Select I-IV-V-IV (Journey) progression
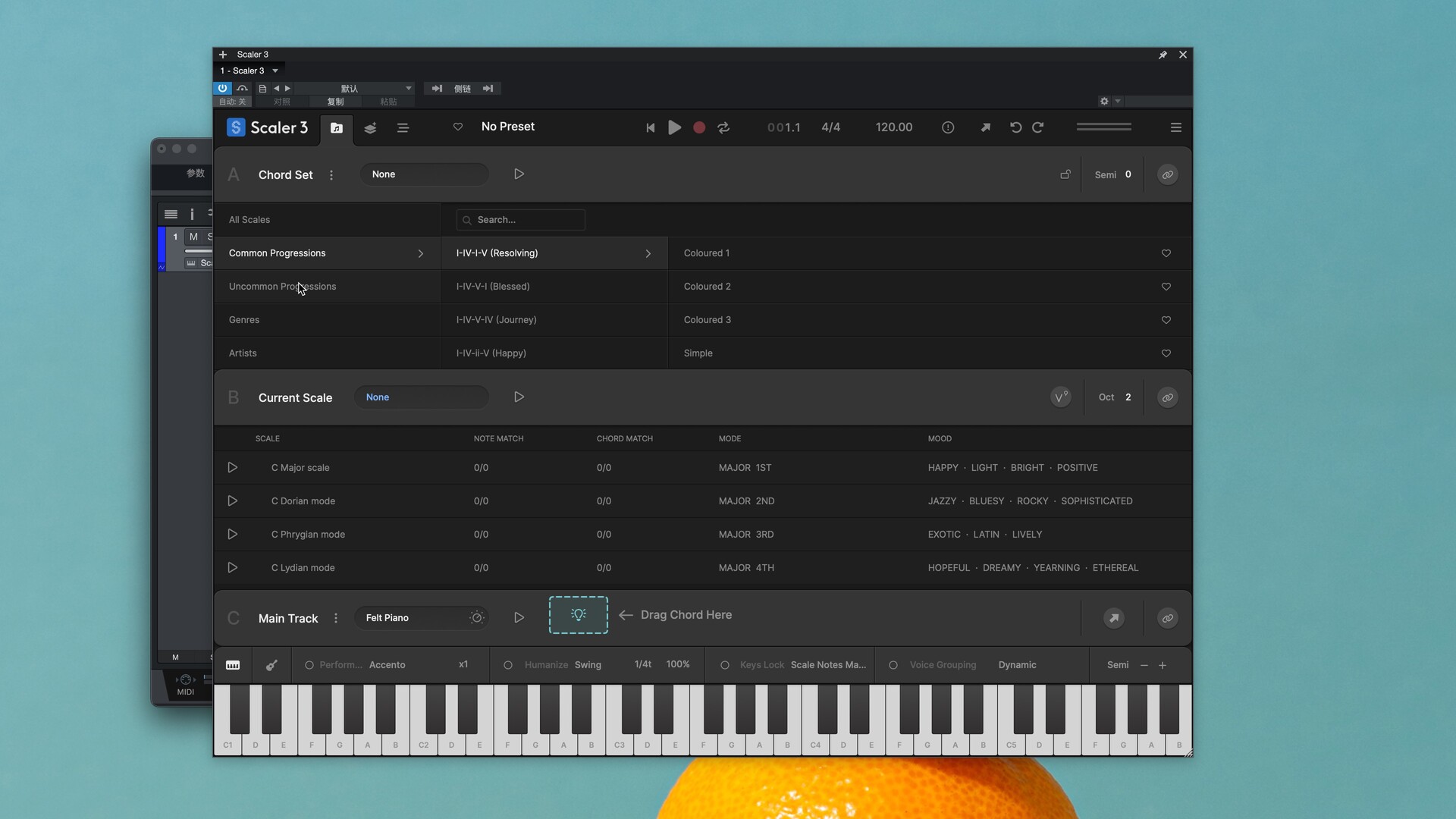The image size is (1456, 819). (x=554, y=320)
